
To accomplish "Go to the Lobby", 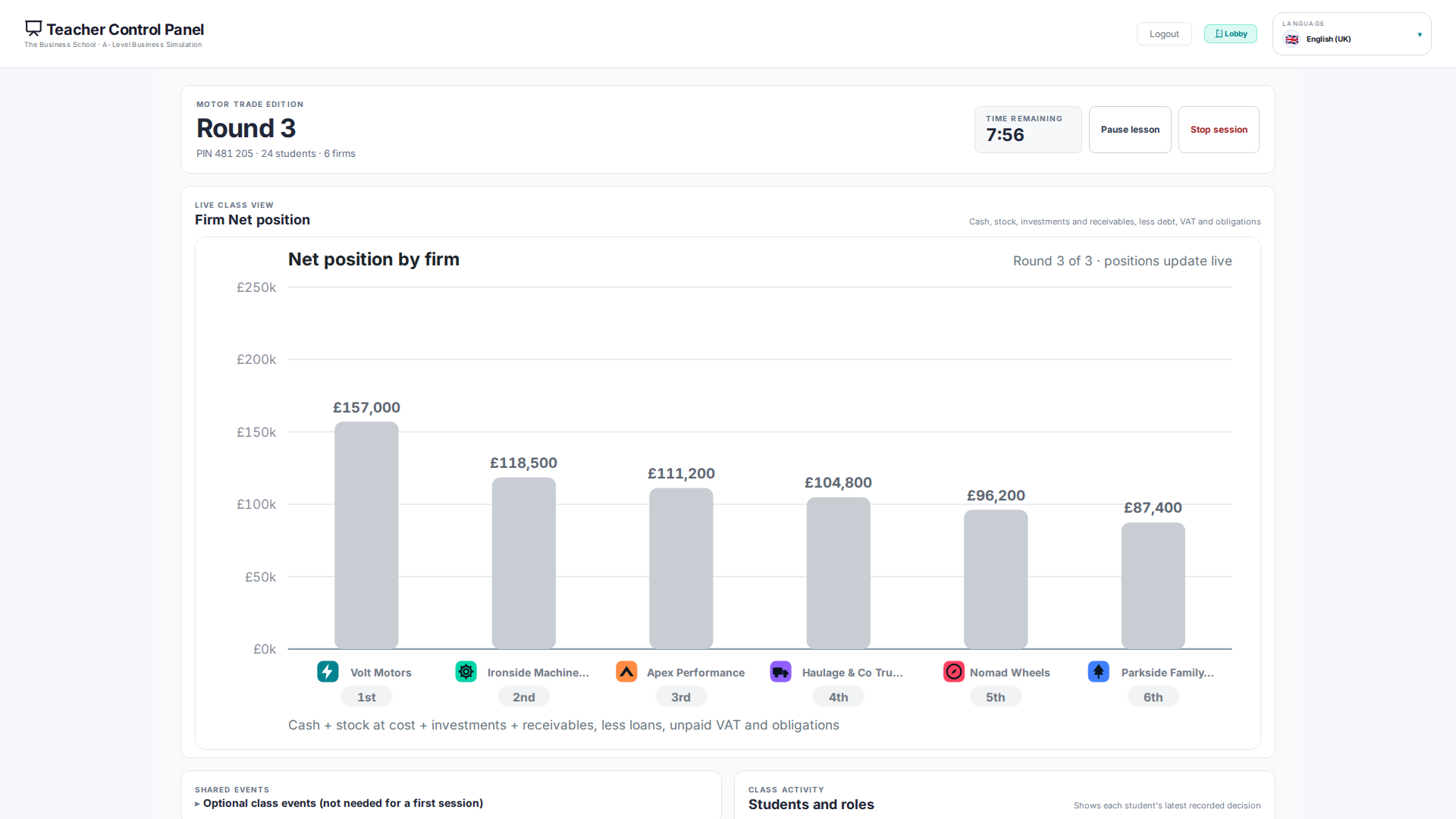I will pos(1231,34).
